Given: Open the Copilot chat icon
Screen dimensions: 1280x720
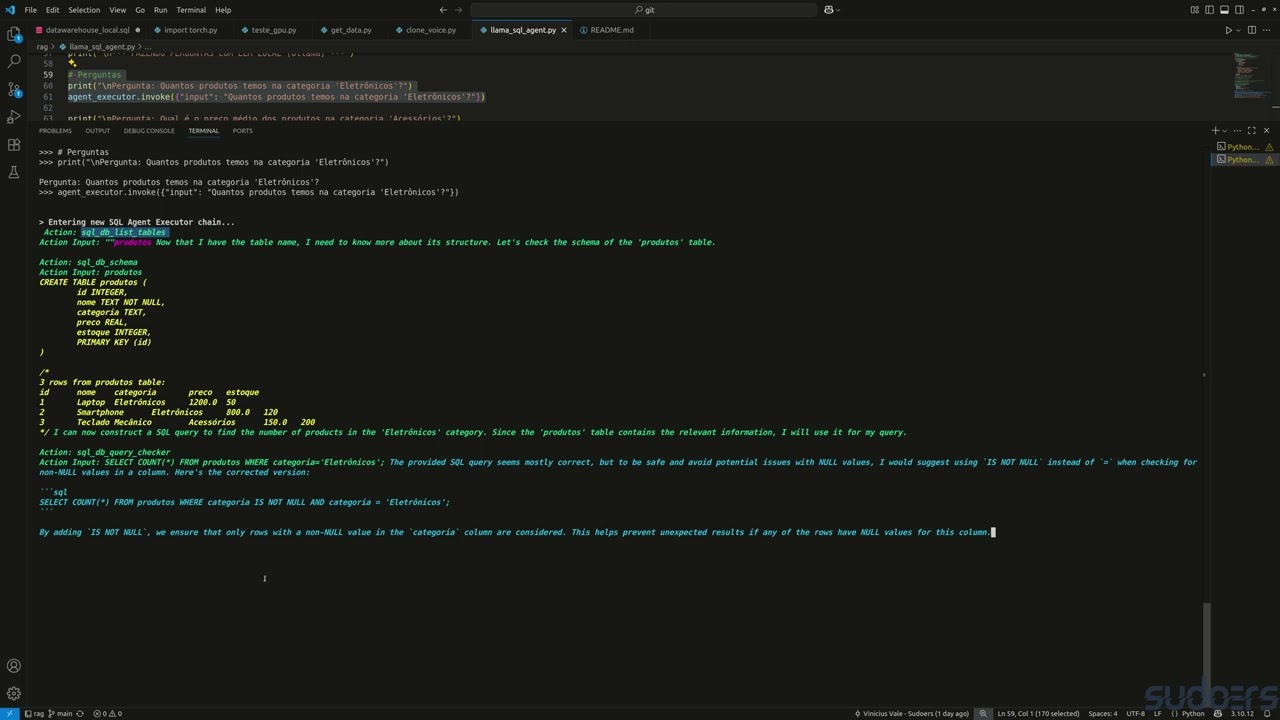Looking at the screenshot, I should (x=829, y=10).
